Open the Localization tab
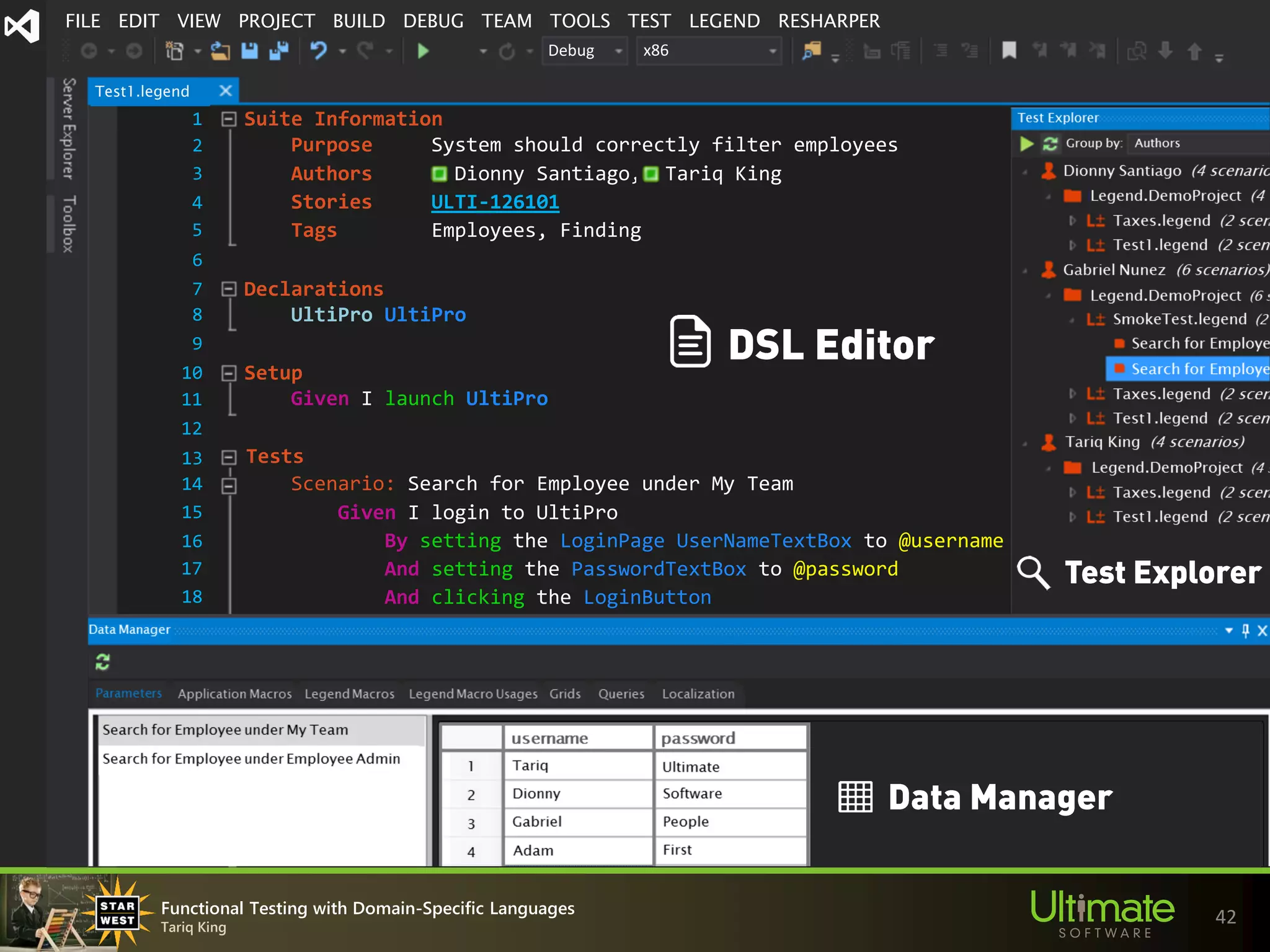The image size is (1270, 952). (698, 694)
